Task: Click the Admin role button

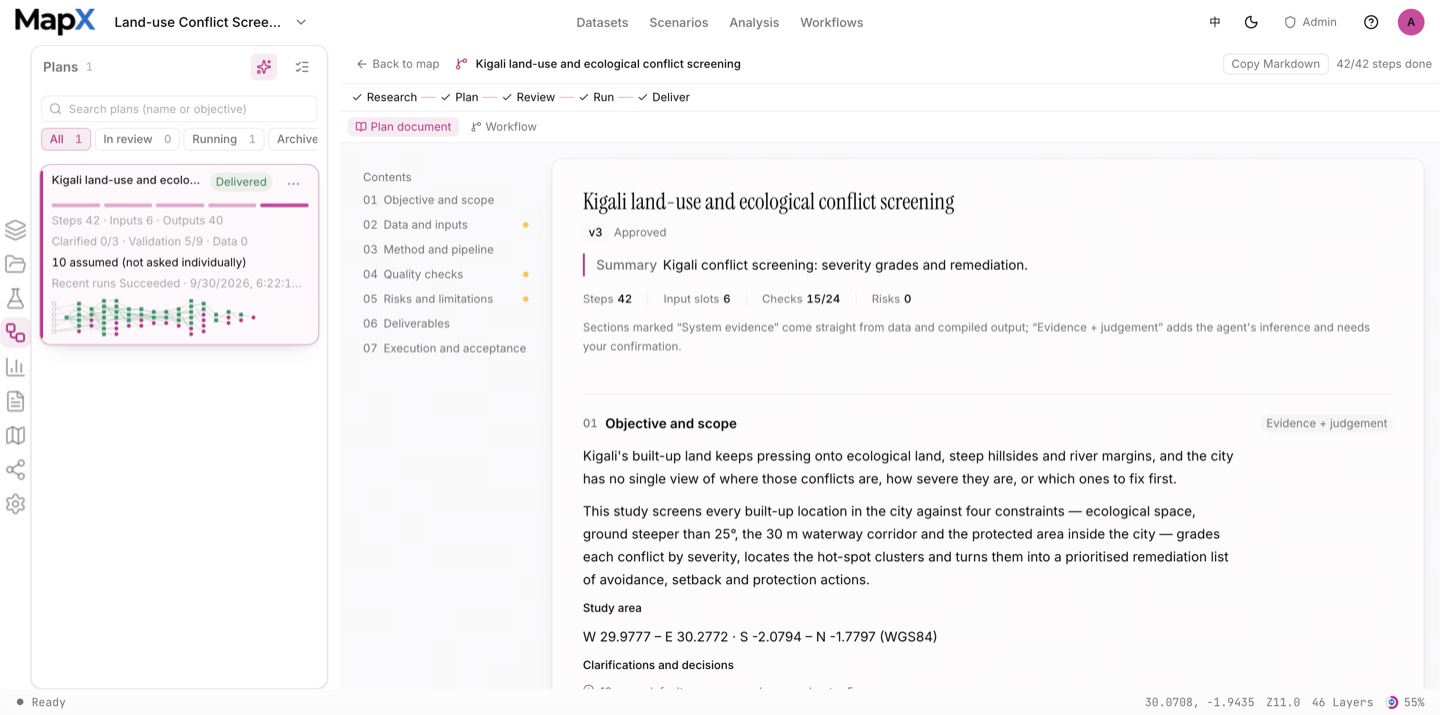Action: [1310, 22]
